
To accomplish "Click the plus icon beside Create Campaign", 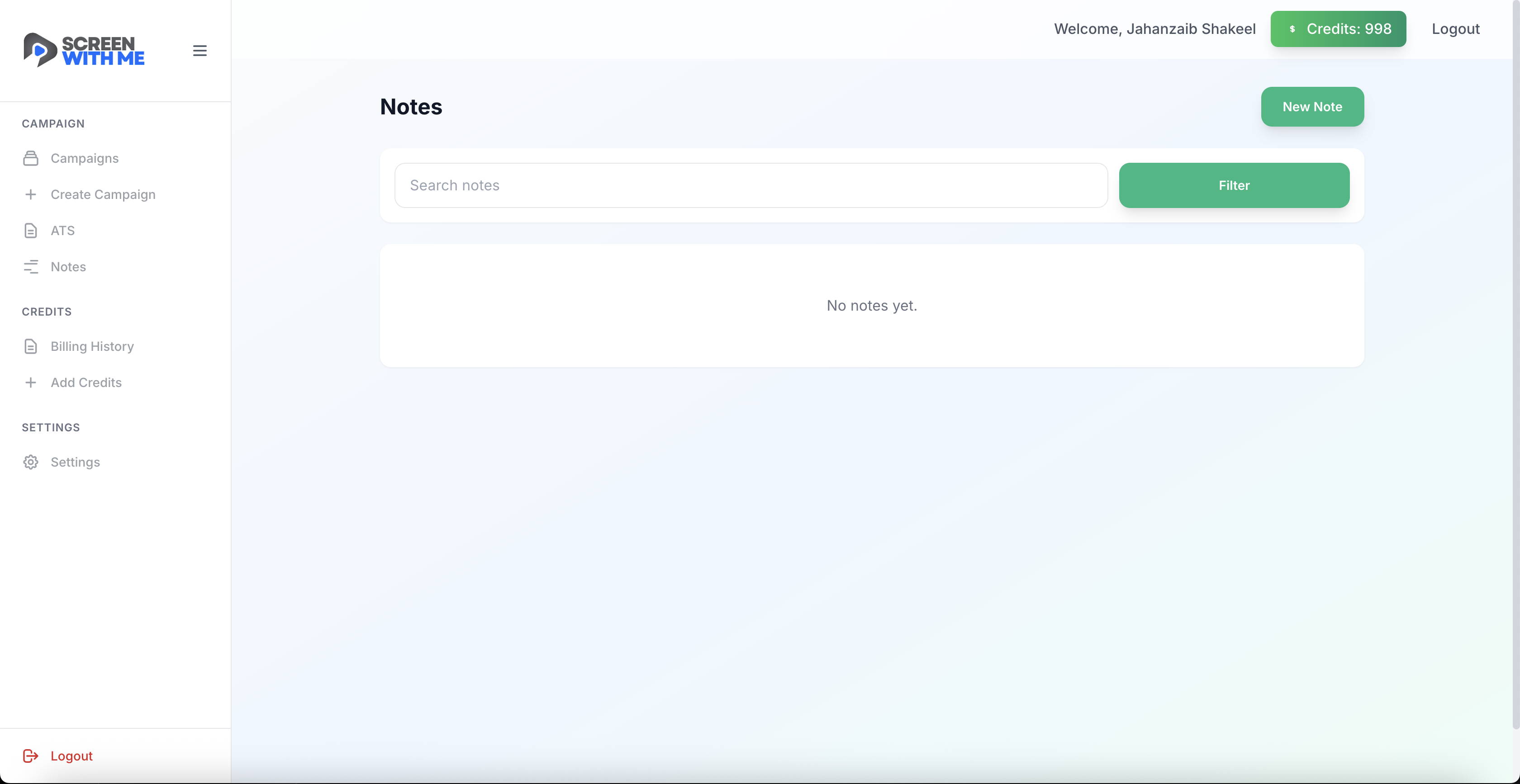I will [31, 195].
